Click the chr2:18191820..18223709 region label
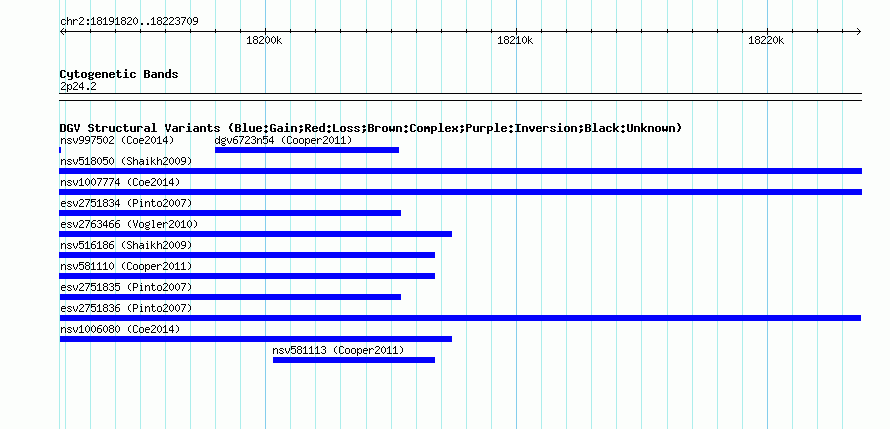 (129, 22)
